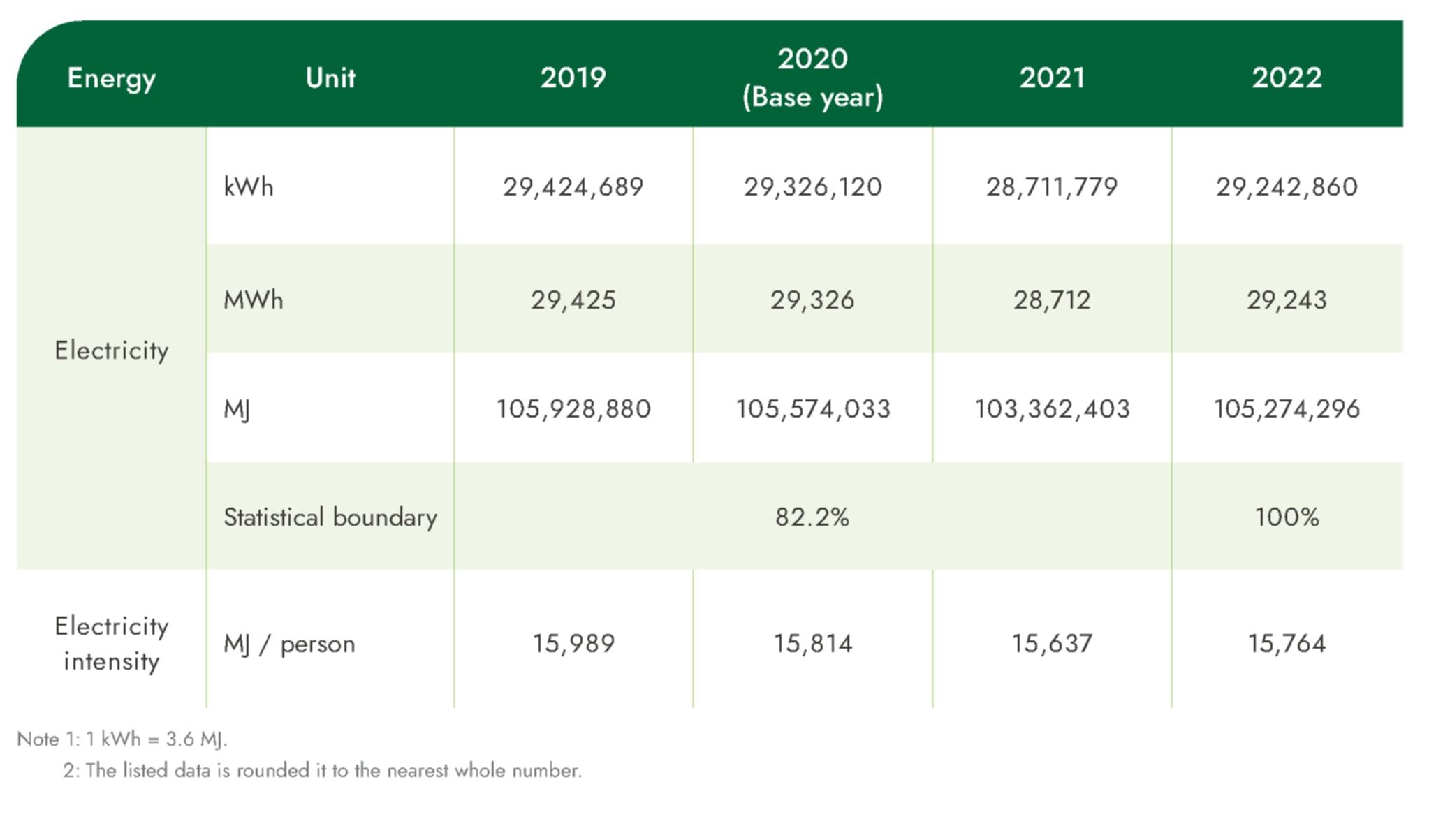1436x840 pixels.
Task: Click the 'kWh' unit cell
Action: click(x=249, y=186)
